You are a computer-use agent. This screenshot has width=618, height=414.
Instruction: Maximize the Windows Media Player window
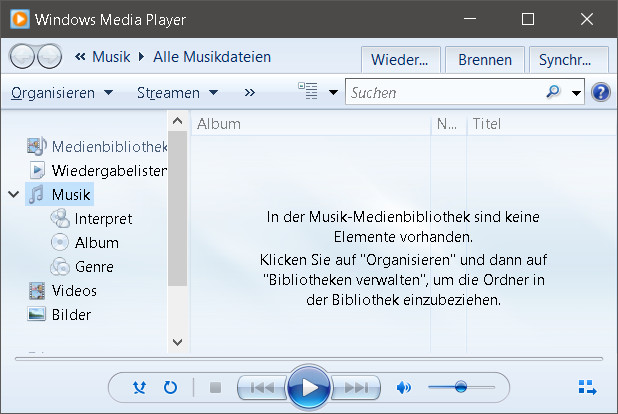(528, 19)
